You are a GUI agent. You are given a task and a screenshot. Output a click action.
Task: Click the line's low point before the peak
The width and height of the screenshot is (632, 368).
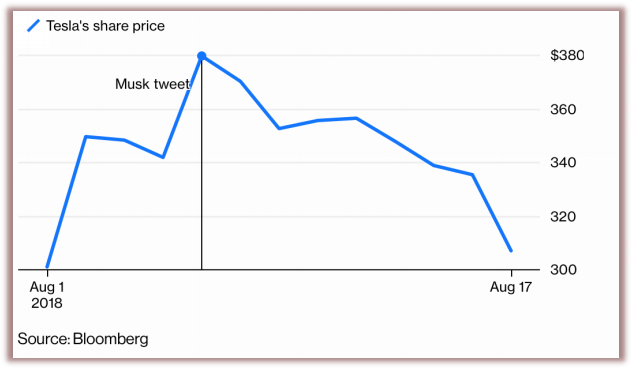pyautogui.click(x=163, y=157)
